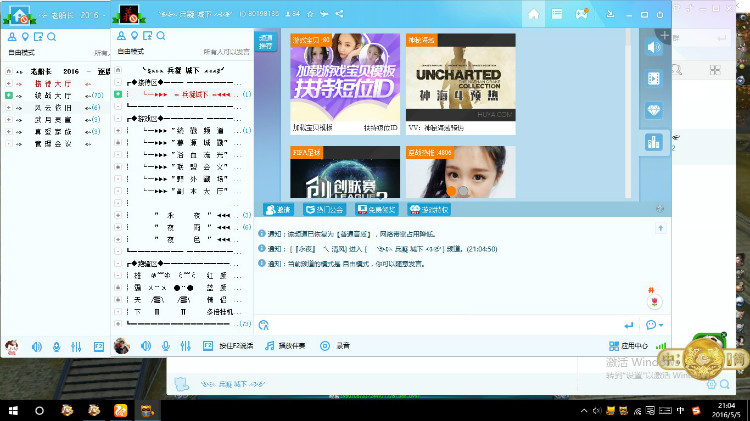Screen dimensions: 750x421
Task: Click the emoticon icon in chat input
Action: pyautogui.click(x=264, y=325)
